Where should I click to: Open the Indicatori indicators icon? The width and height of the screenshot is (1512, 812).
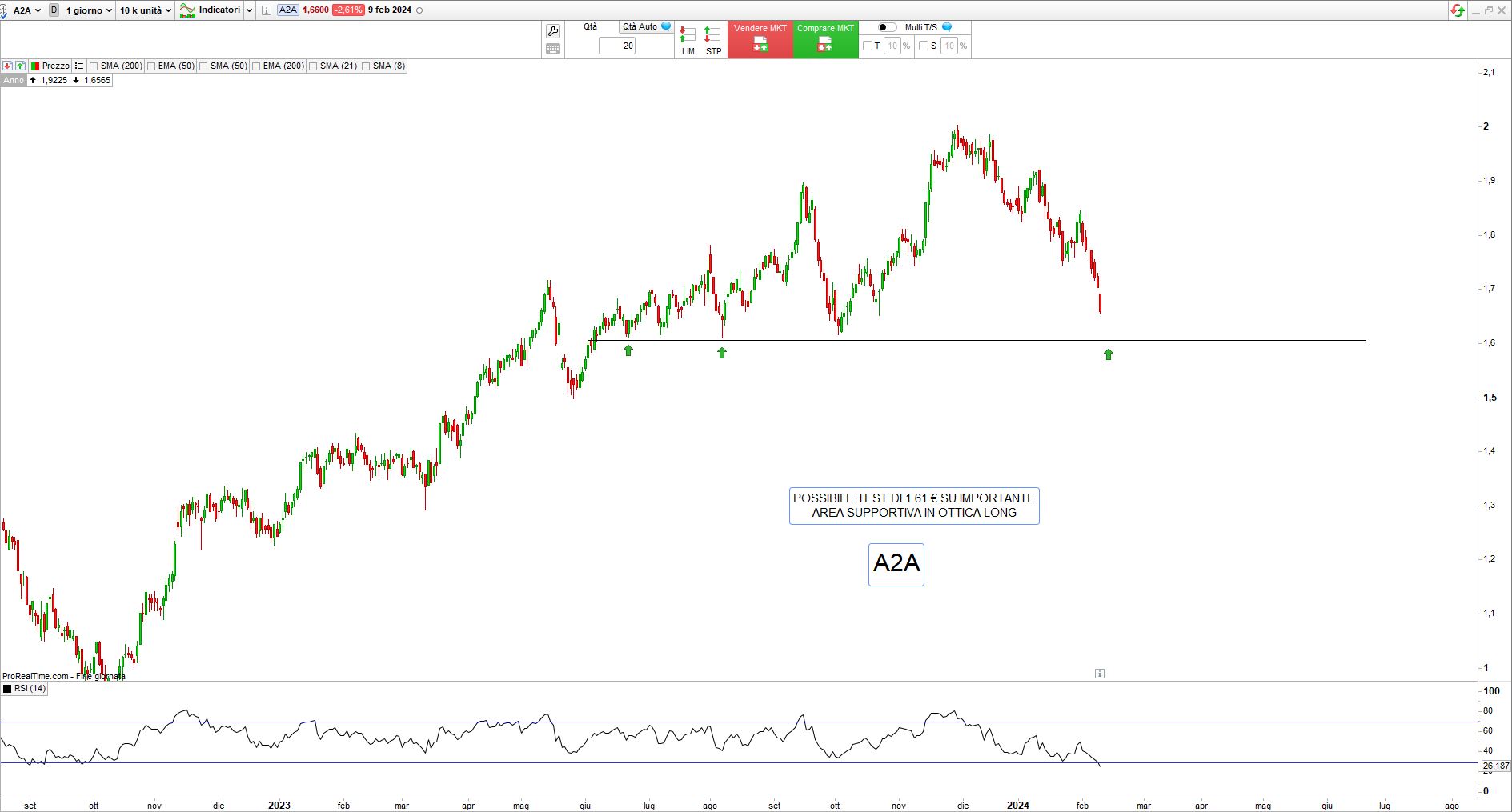point(188,10)
